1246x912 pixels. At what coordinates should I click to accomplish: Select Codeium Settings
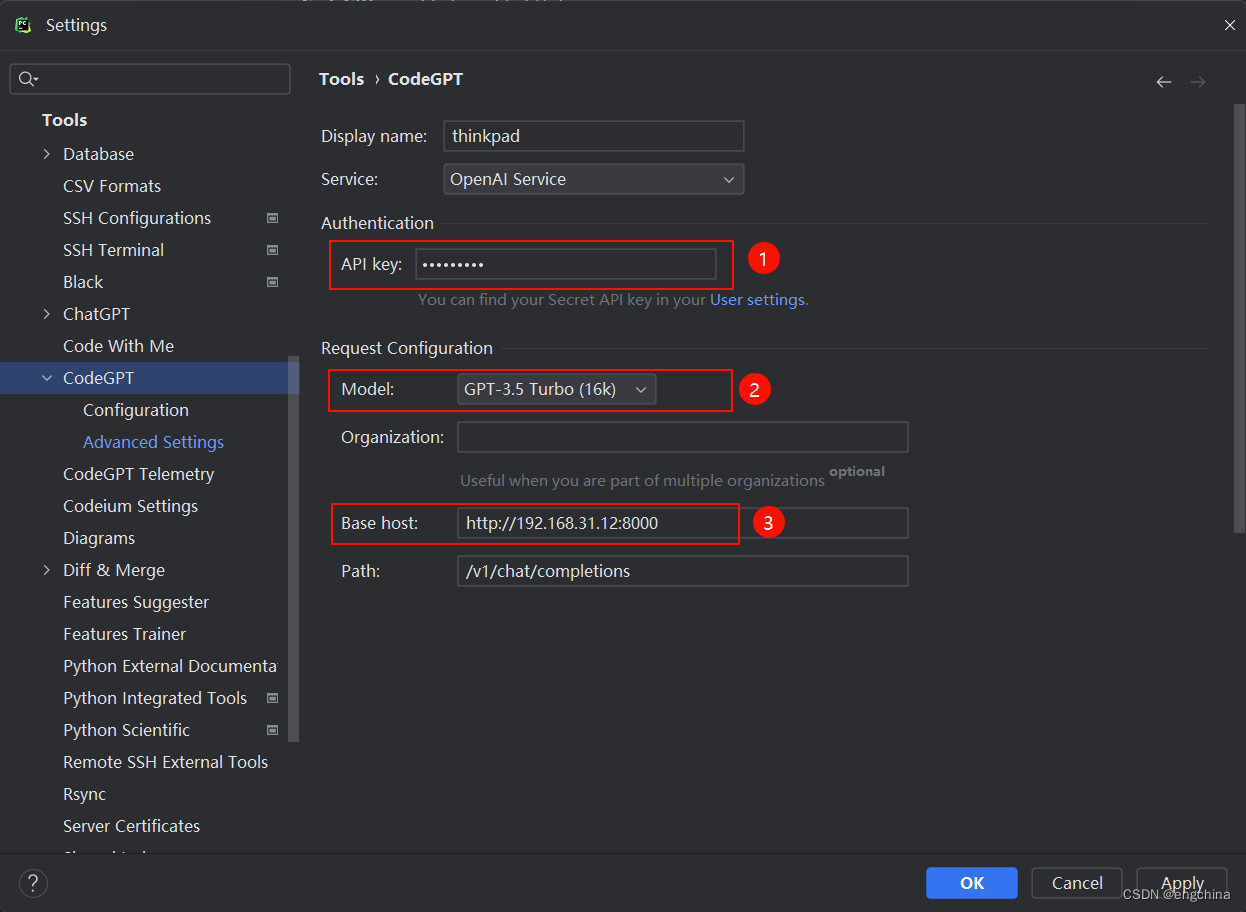pyautogui.click(x=130, y=506)
